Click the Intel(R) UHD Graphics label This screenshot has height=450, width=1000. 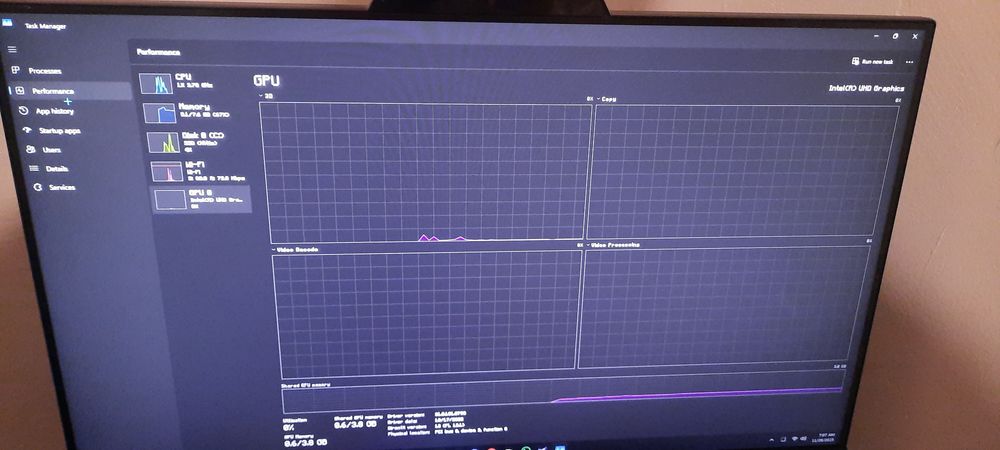(866, 89)
